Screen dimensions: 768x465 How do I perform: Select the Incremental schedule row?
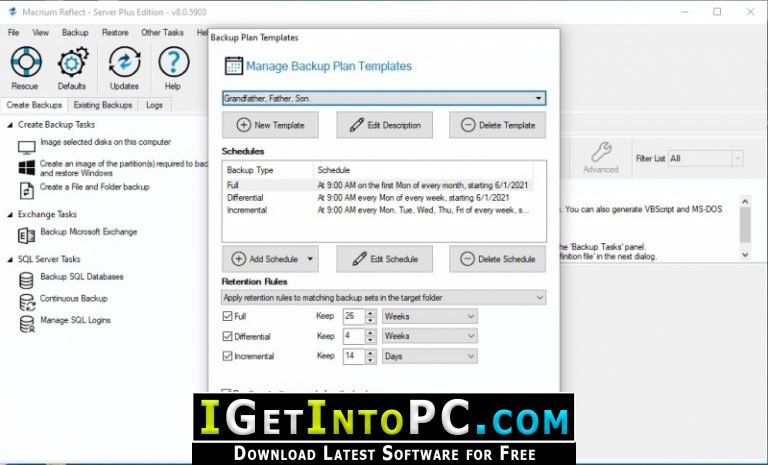(x=378, y=210)
